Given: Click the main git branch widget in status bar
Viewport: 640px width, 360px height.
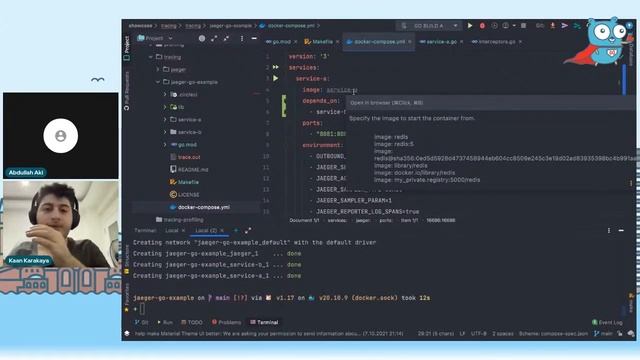Looking at the screenshot, I should coord(603,333).
